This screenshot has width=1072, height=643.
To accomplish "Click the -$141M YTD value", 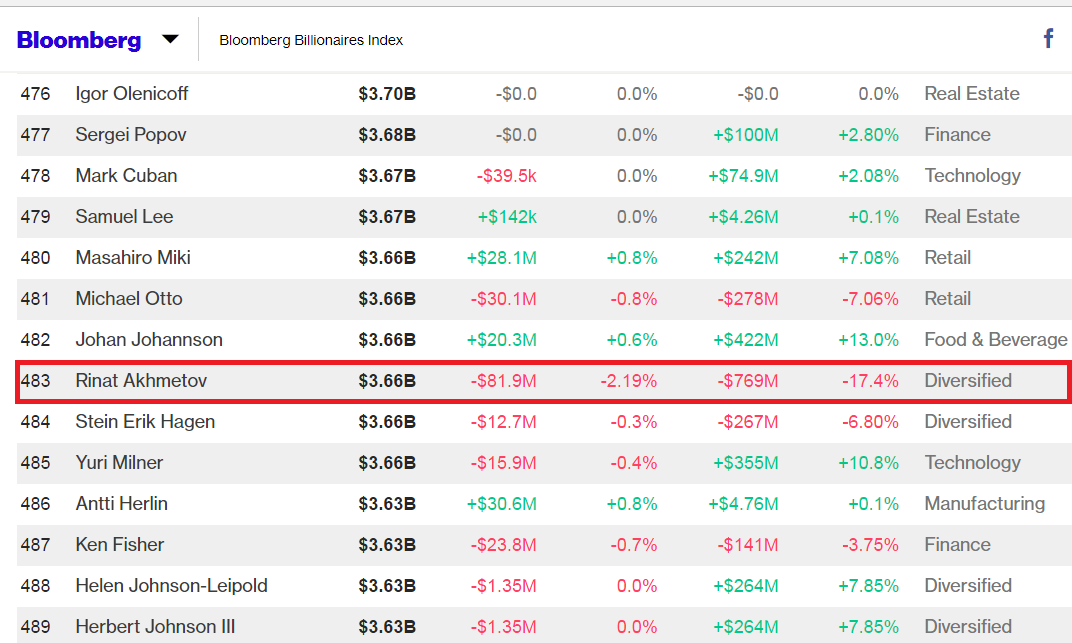I will coord(747,545).
